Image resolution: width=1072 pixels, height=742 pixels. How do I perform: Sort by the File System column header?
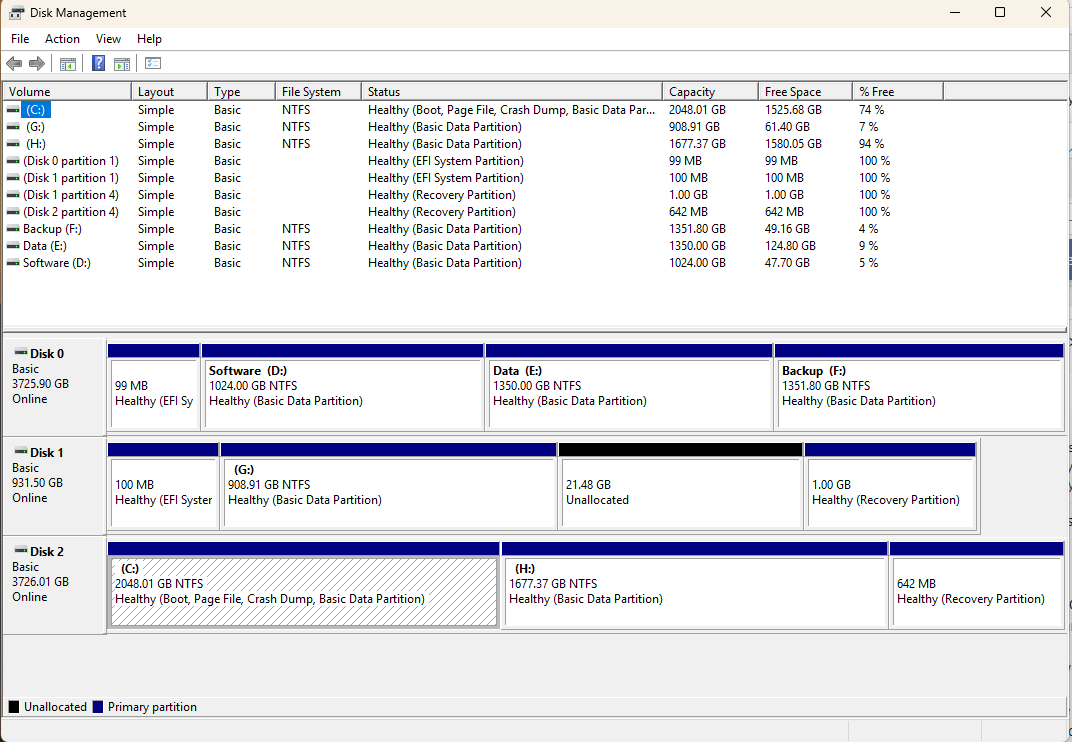[x=318, y=92]
